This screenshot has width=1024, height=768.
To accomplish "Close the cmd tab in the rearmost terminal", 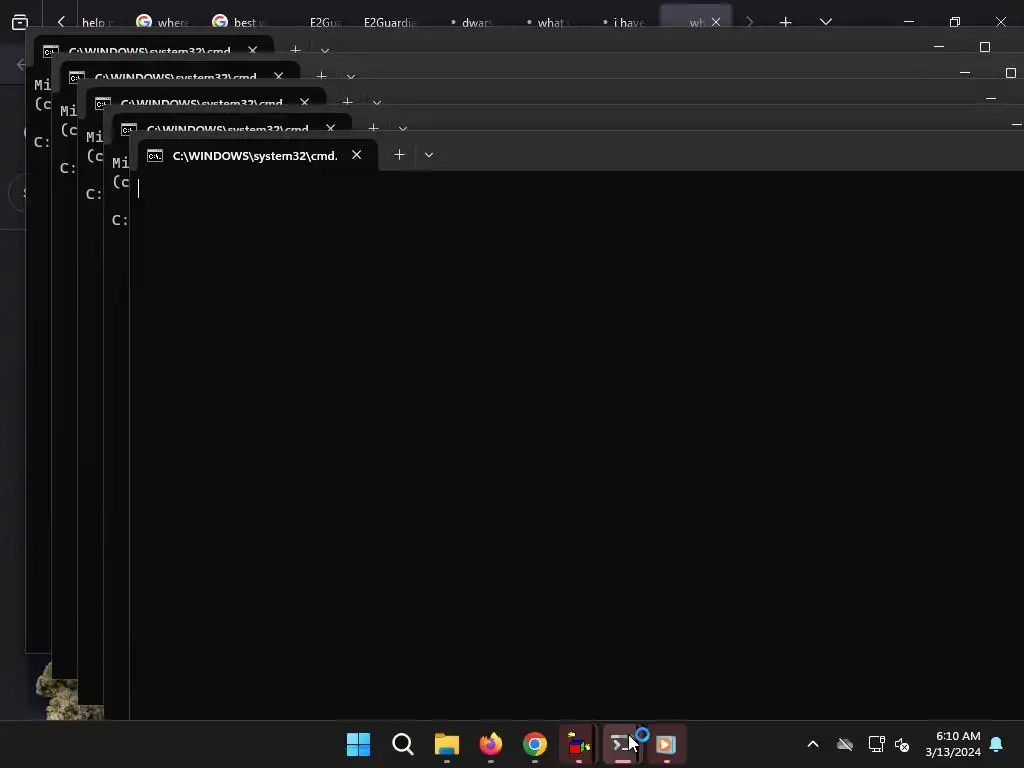I will click(x=252, y=50).
